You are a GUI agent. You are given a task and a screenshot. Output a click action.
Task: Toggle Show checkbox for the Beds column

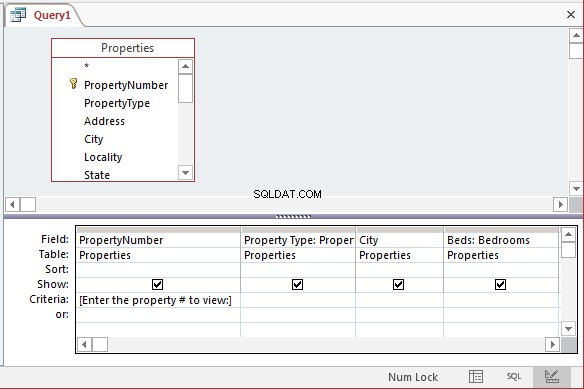[x=500, y=285]
